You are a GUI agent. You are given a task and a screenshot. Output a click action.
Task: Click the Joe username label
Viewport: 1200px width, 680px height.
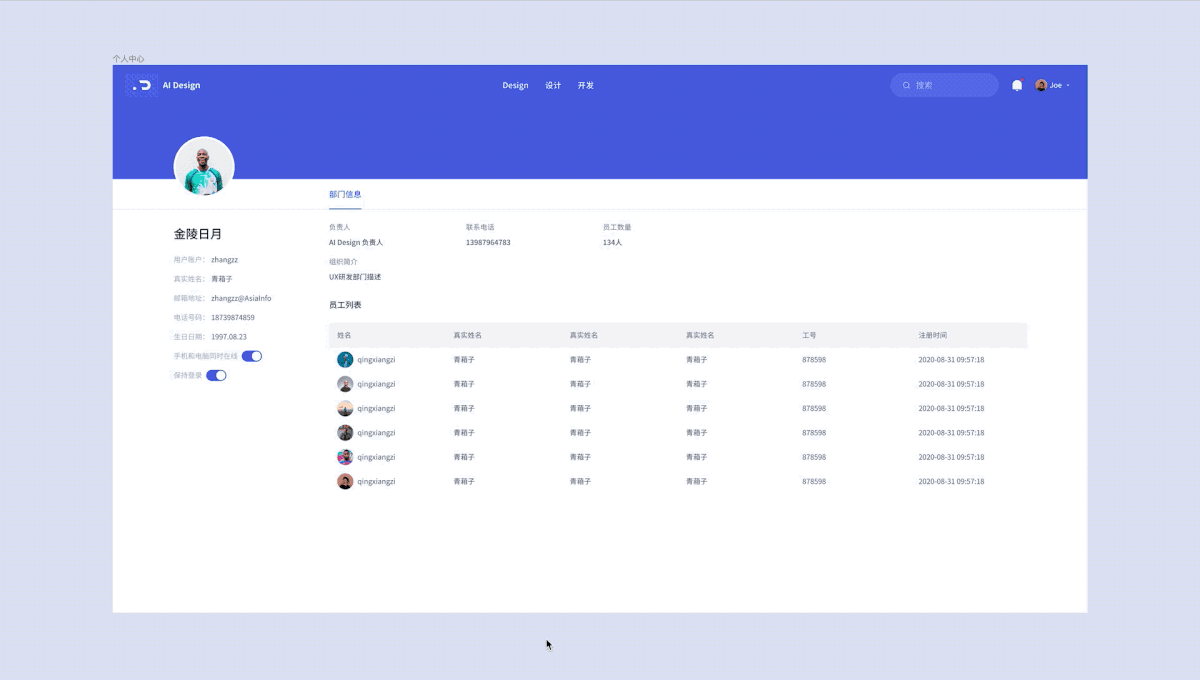tap(1055, 85)
